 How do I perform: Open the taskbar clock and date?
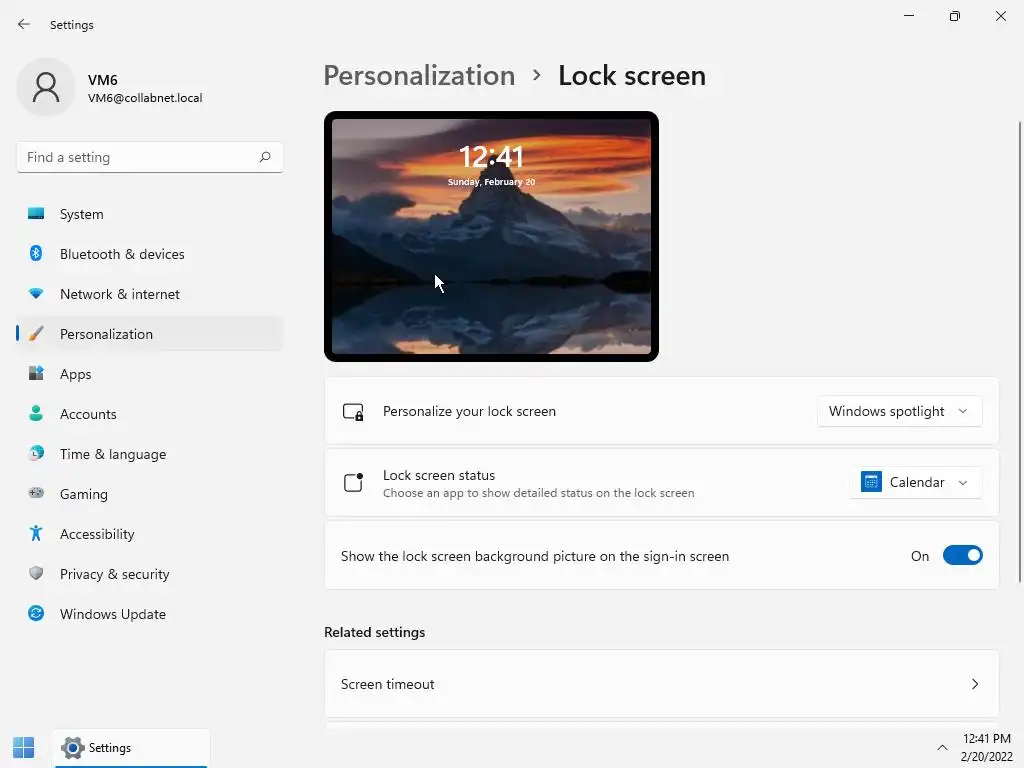pyautogui.click(x=986, y=748)
